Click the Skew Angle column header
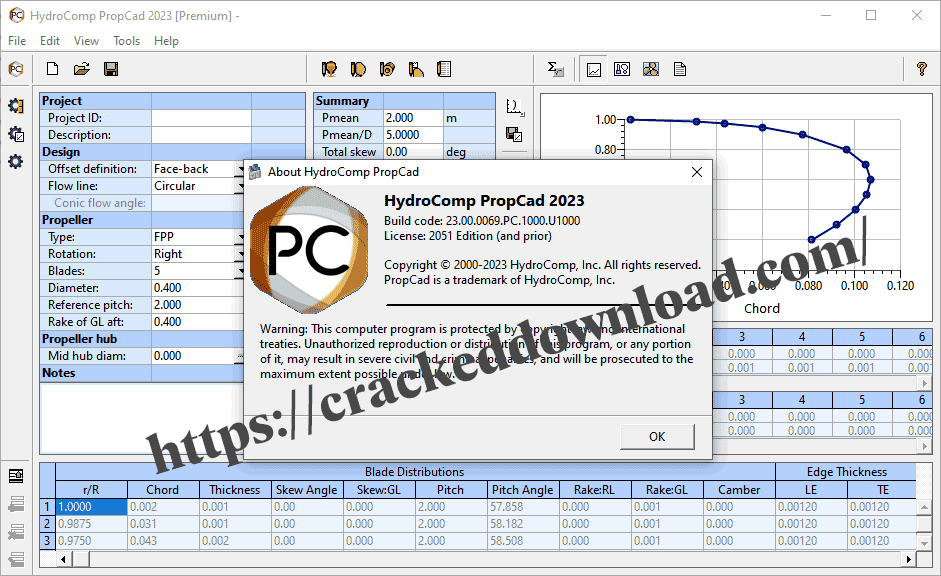The width and height of the screenshot is (941, 576). click(307, 490)
